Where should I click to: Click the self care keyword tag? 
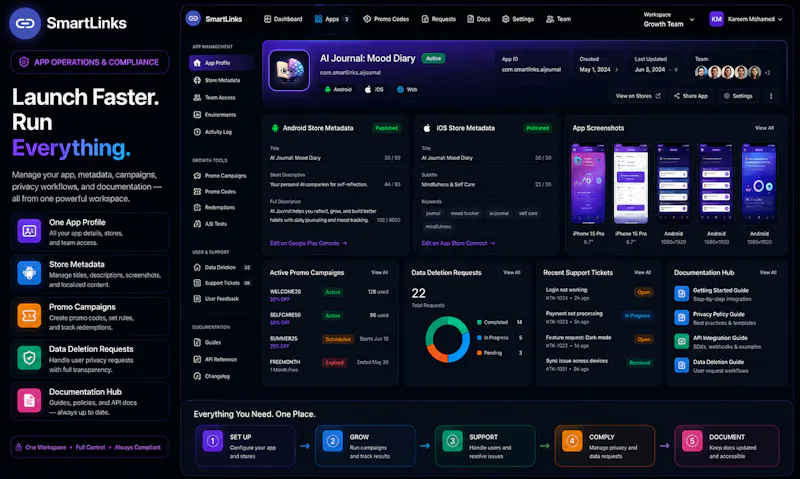[x=528, y=213]
